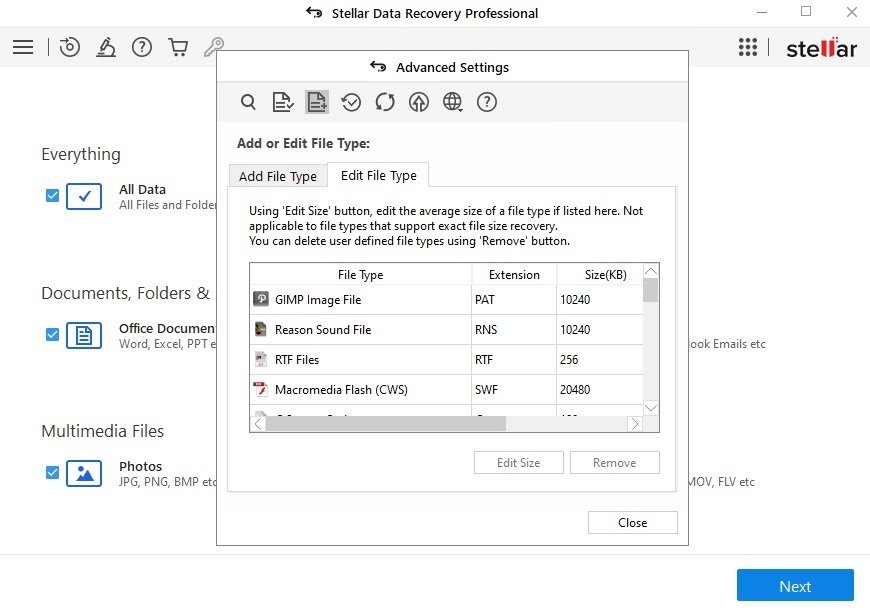Click the RNS extension cell
Image resolution: width=870 pixels, height=612 pixels.
tap(514, 330)
